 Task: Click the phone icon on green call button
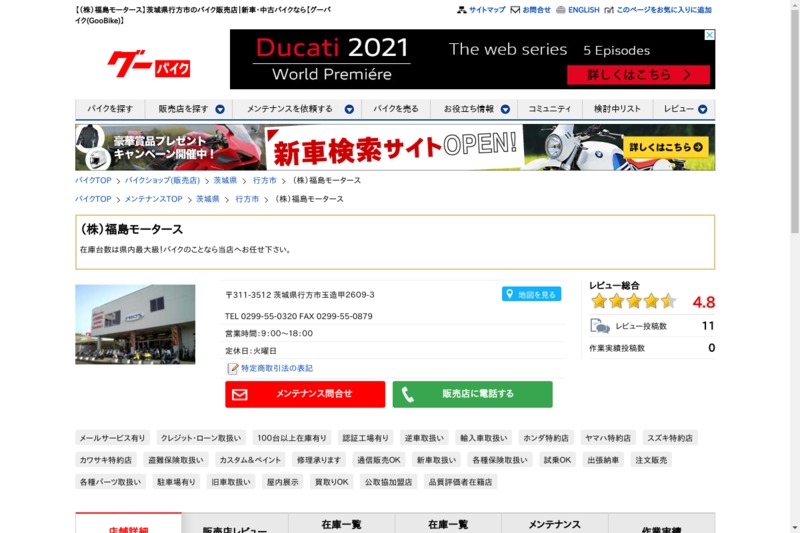[408, 394]
